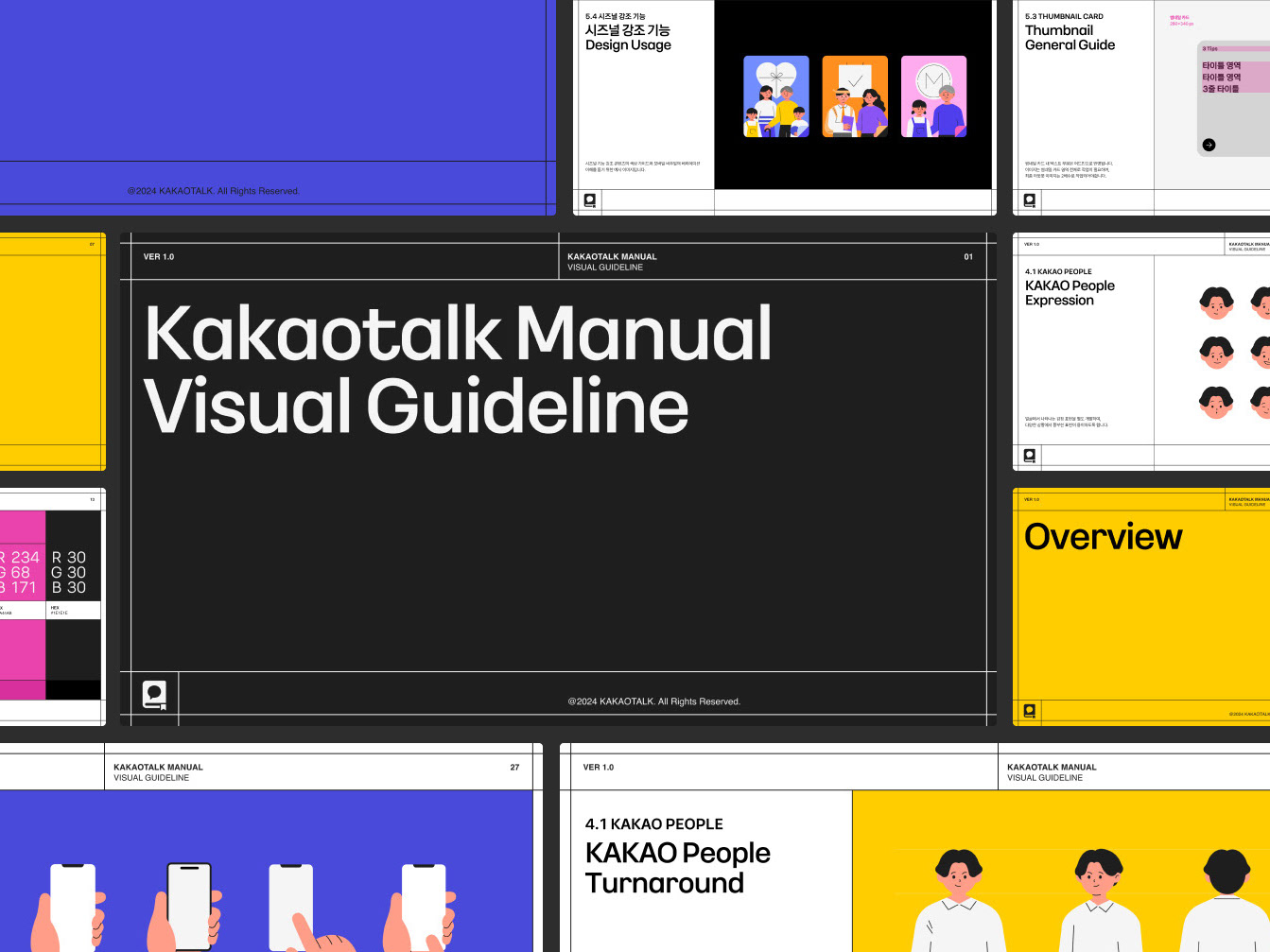
Task: Click the "General Guide" heading text
Action: pyautogui.click(x=1070, y=45)
